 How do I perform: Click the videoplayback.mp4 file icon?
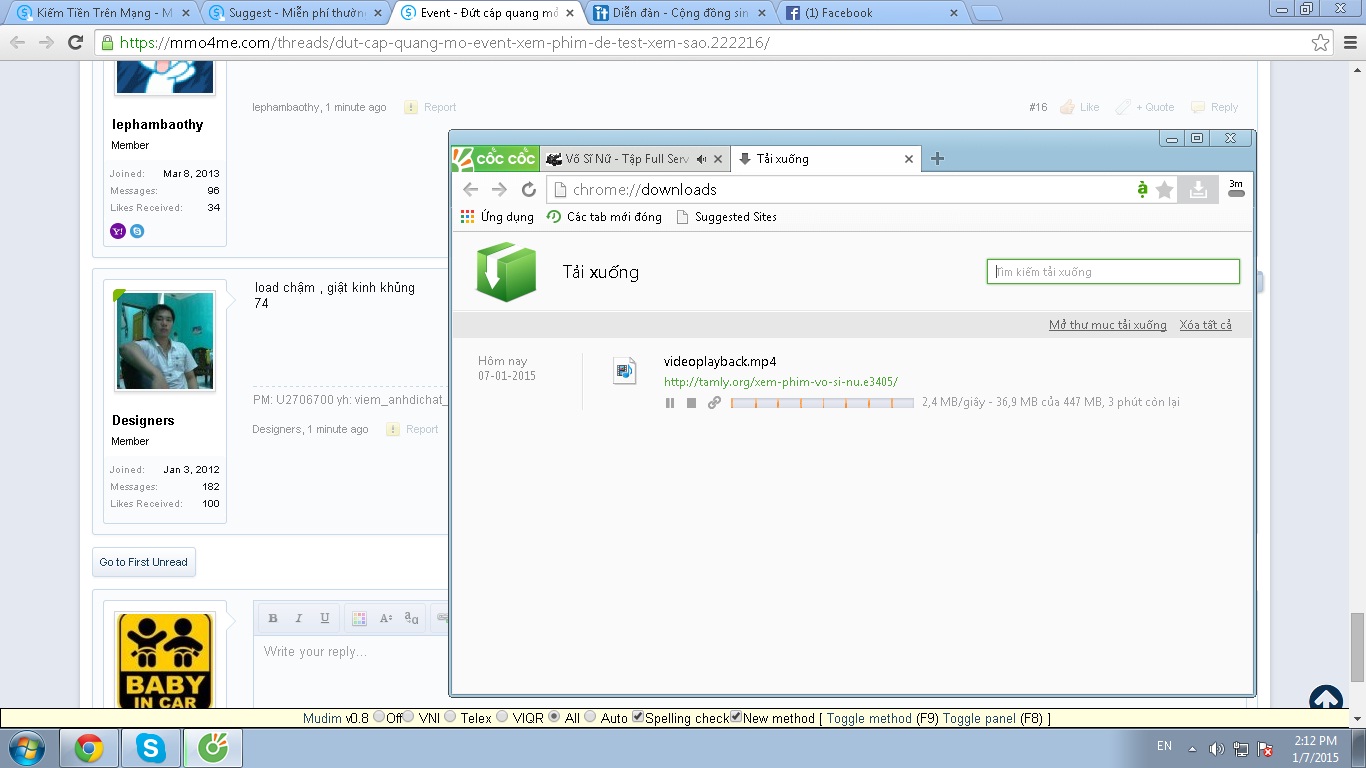[x=625, y=370]
